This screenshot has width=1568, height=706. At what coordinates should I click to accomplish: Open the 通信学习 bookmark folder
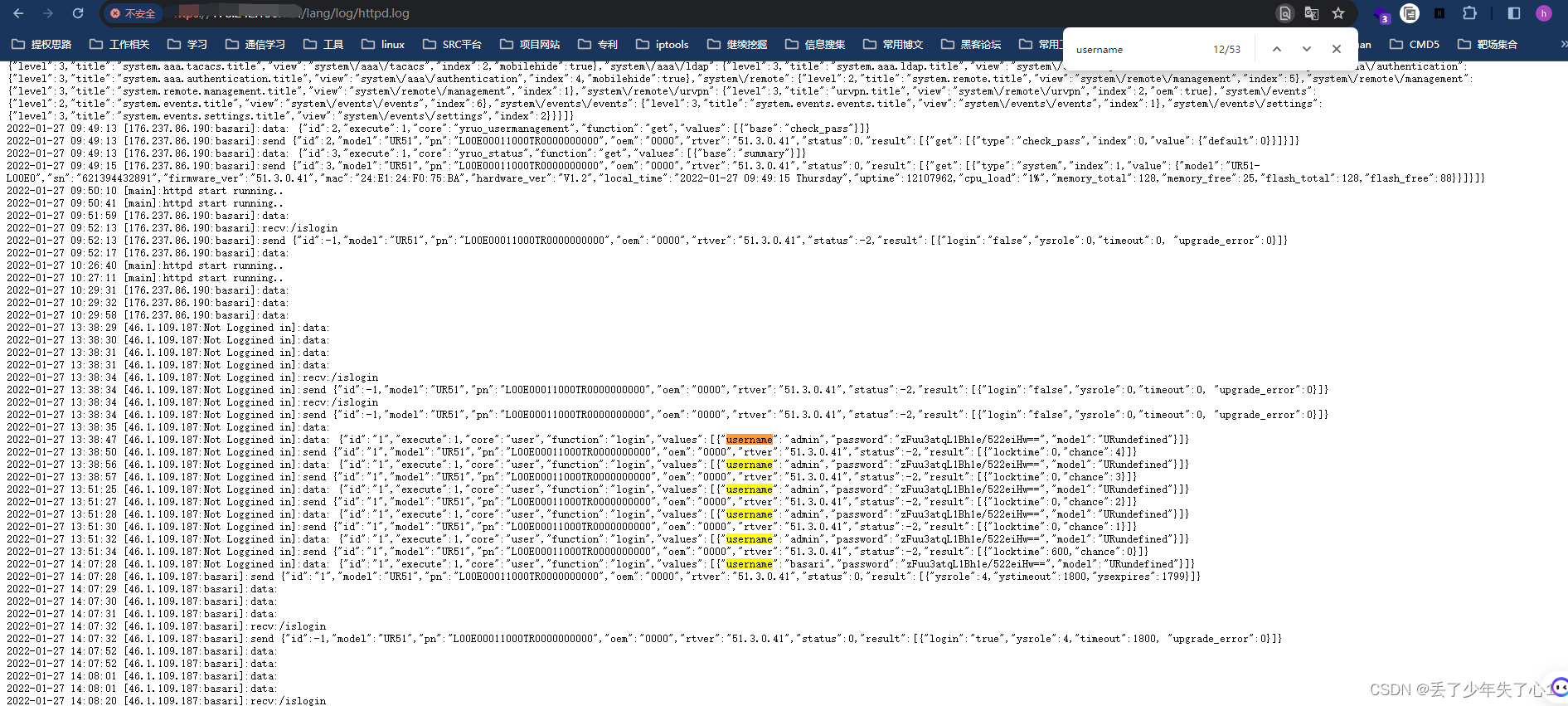pyautogui.click(x=255, y=44)
